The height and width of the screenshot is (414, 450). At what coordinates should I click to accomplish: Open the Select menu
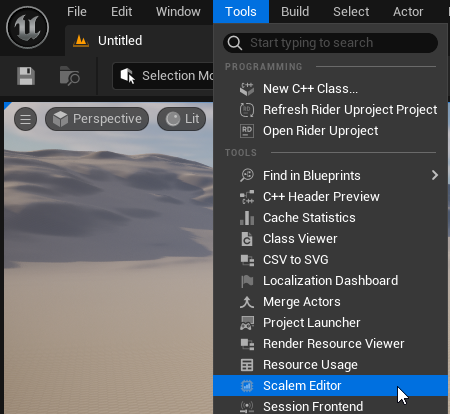pos(351,12)
